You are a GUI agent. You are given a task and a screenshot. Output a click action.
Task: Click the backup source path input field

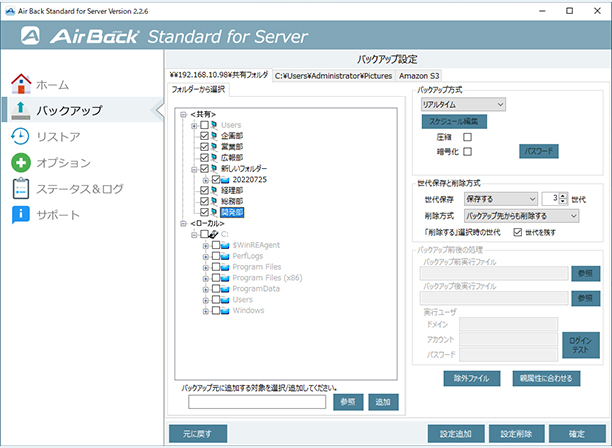pyautogui.click(x=256, y=401)
